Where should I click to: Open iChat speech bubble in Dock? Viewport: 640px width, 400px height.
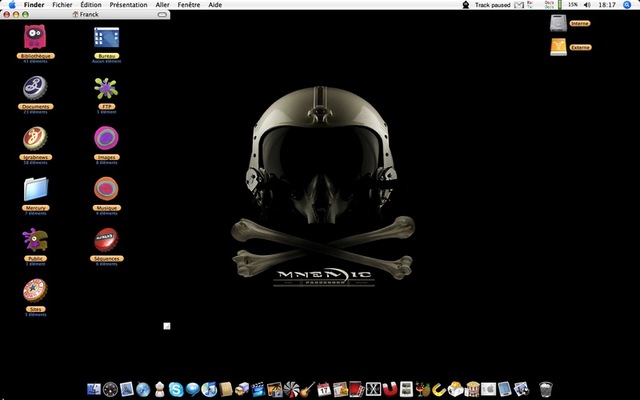pyautogui.click(x=193, y=389)
